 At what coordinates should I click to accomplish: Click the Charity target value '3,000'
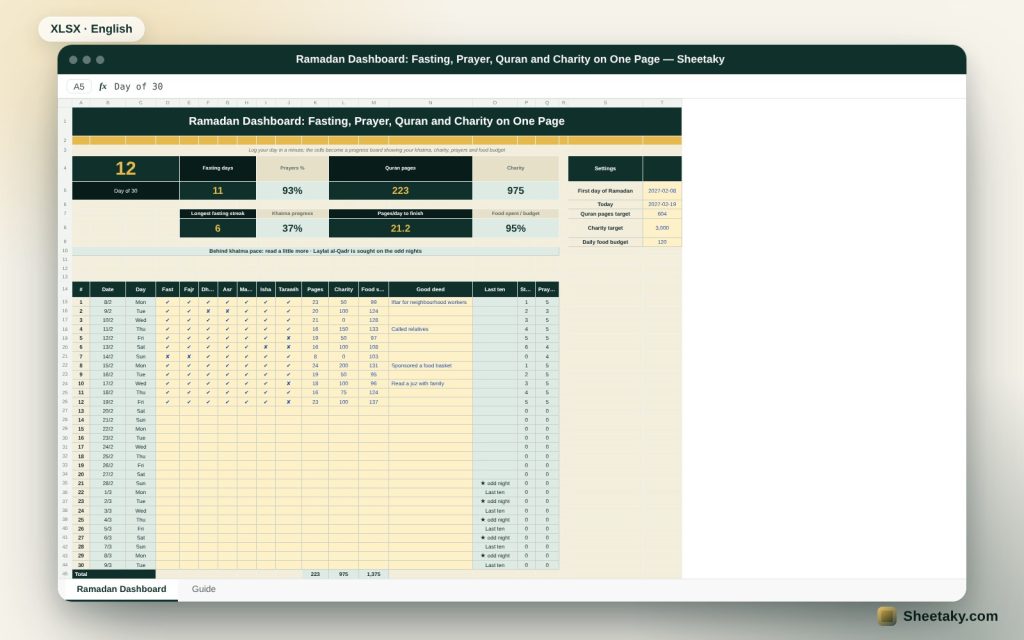pos(662,228)
